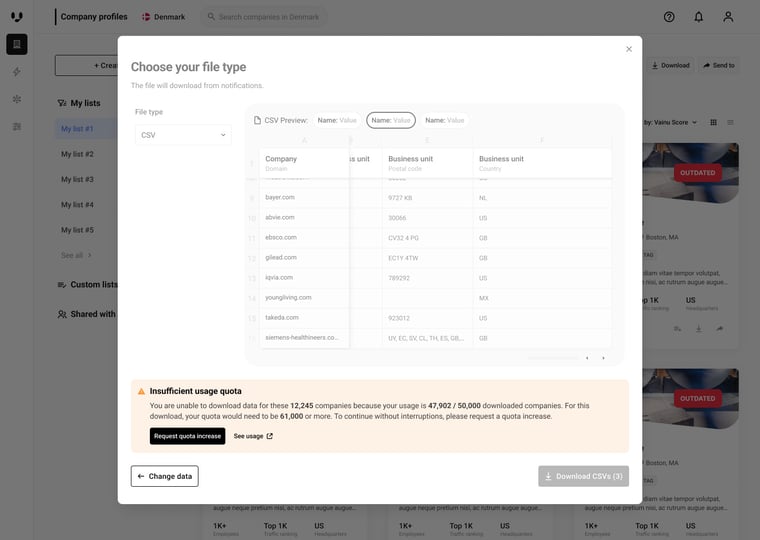Click the lightning bolt sidebar icon
760x540 pixels.
click(x=16, y=72)
